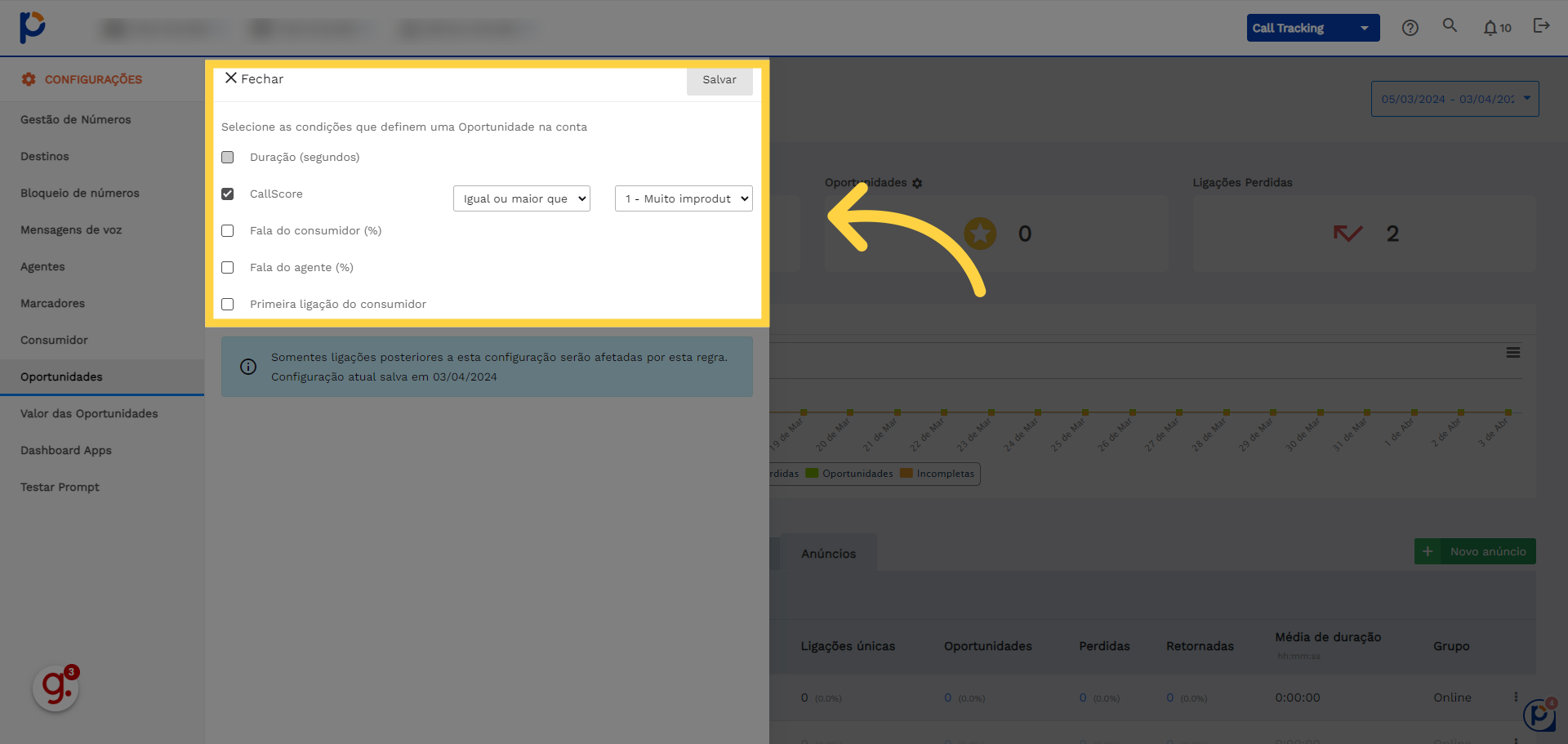Viewport: 1568px width, 744px height.
Task: Click the 3 de Abr chart data point
Action: [1508, 412]
